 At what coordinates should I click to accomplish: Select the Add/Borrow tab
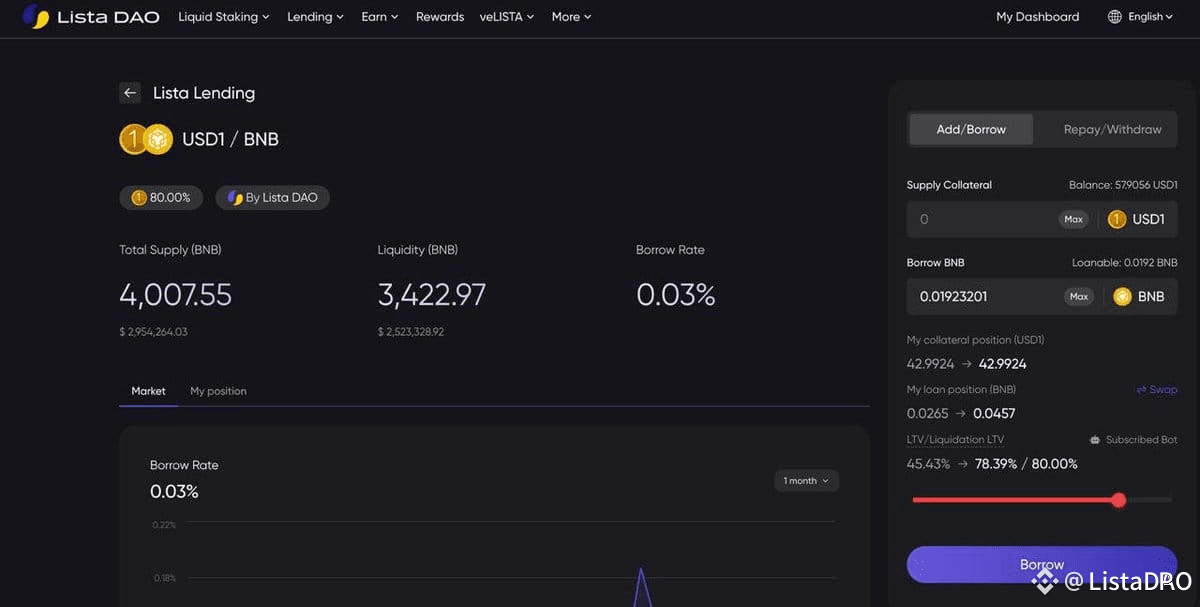point(971,129)
